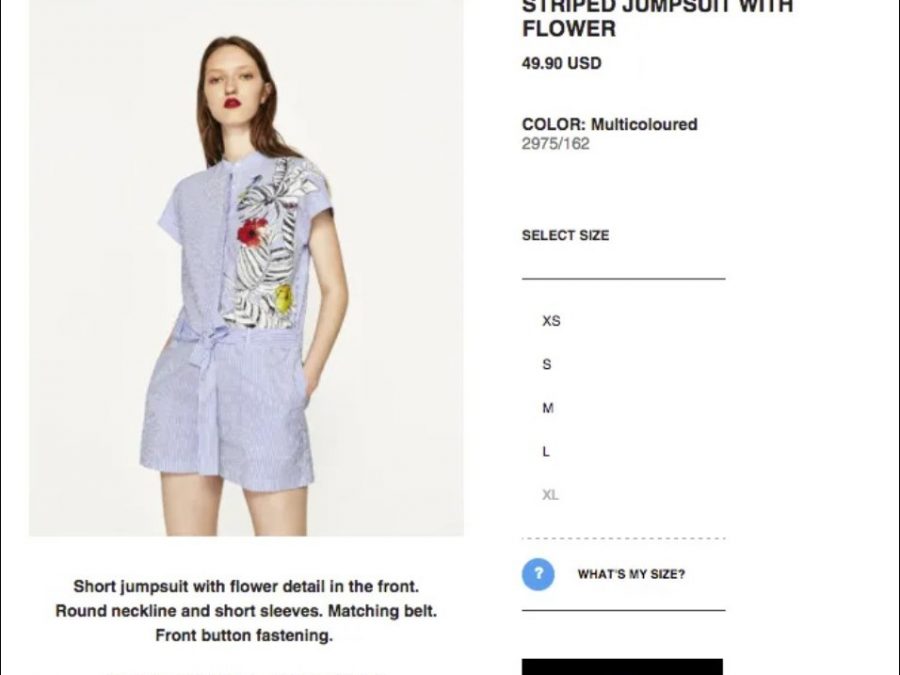Click the short jumpsuit description text
The height and width of the screenshot is (675, 900).
pos(246,611)
